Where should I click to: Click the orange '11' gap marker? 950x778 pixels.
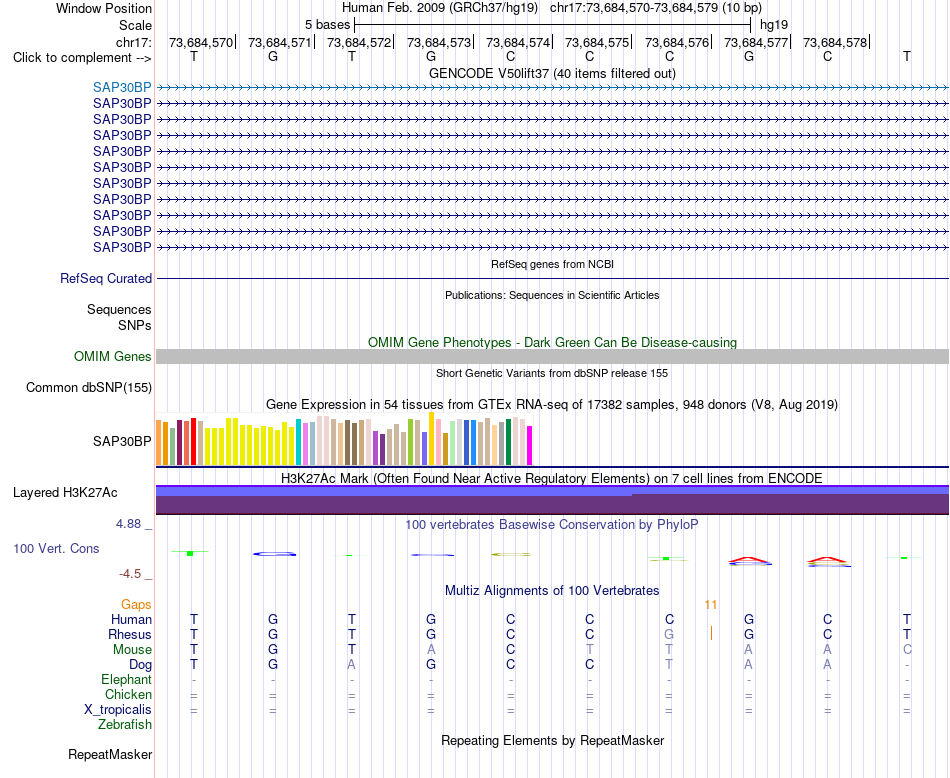point(711,604)
